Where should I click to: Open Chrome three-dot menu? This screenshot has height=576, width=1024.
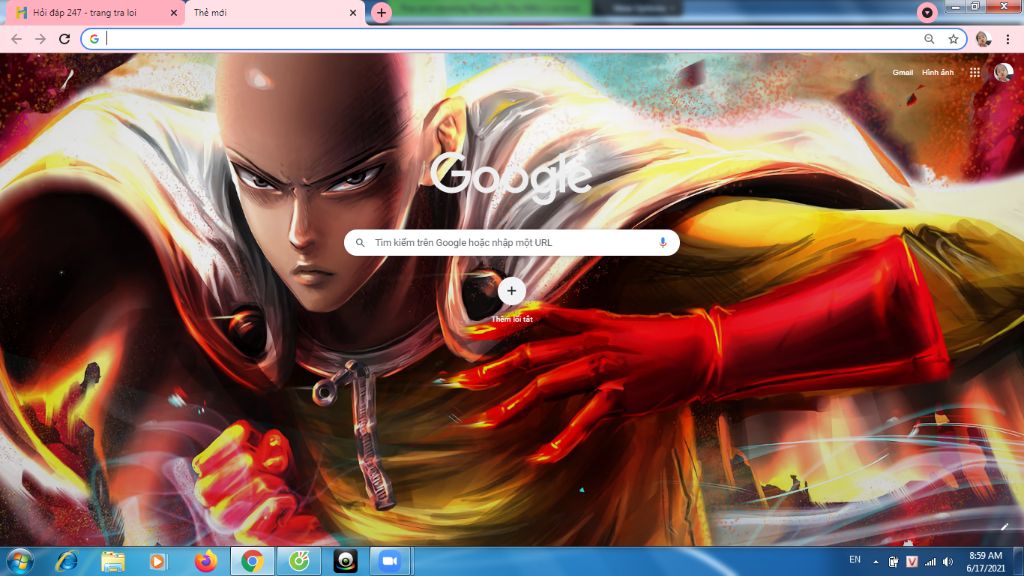pyautogui.click(x=1008, y=39)
